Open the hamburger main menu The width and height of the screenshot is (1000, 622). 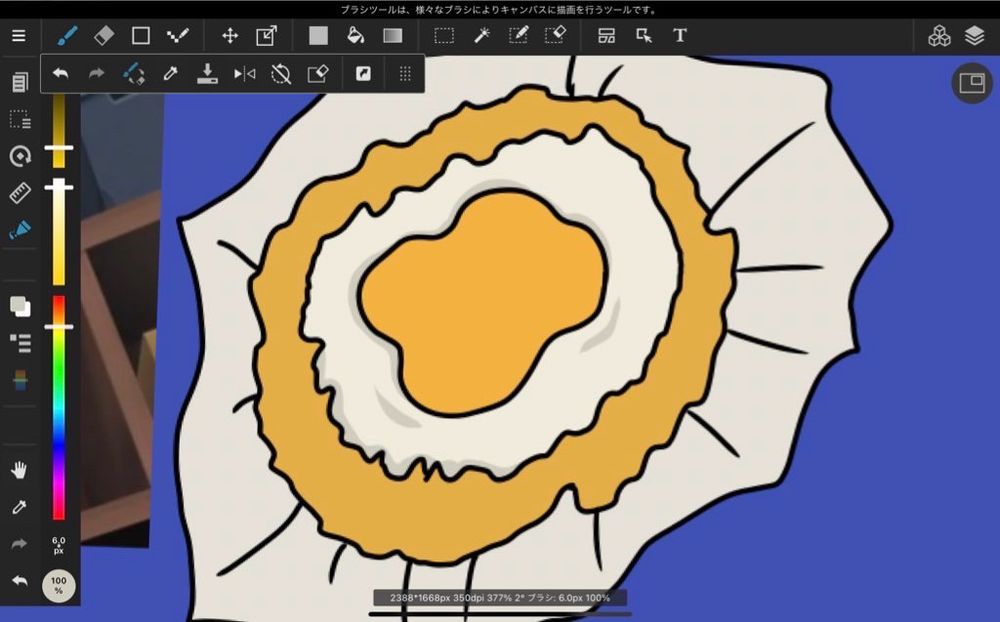pyautogui.click(x=19, y=36)
